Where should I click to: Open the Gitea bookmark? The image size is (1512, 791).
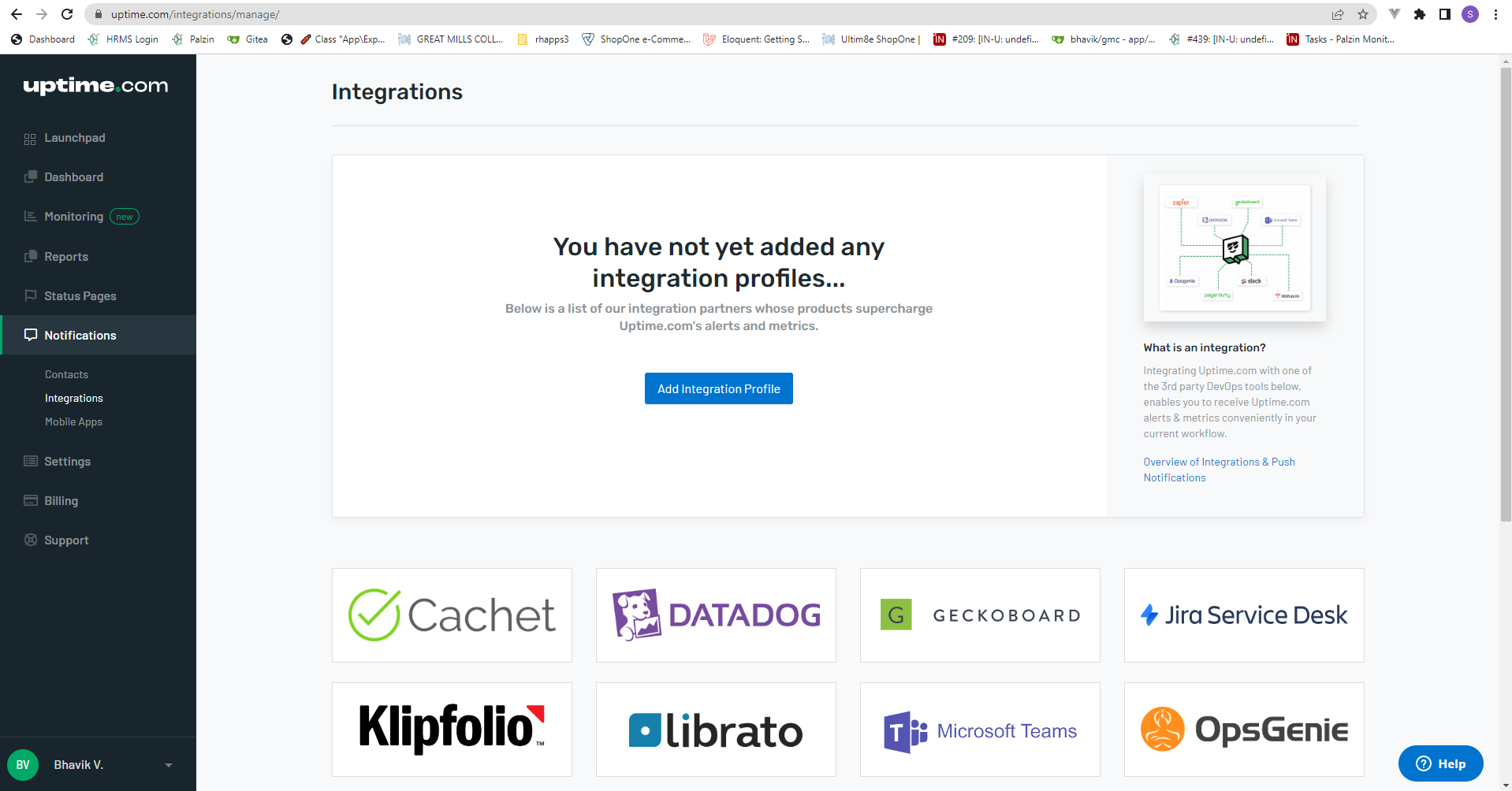coord(248,39)
